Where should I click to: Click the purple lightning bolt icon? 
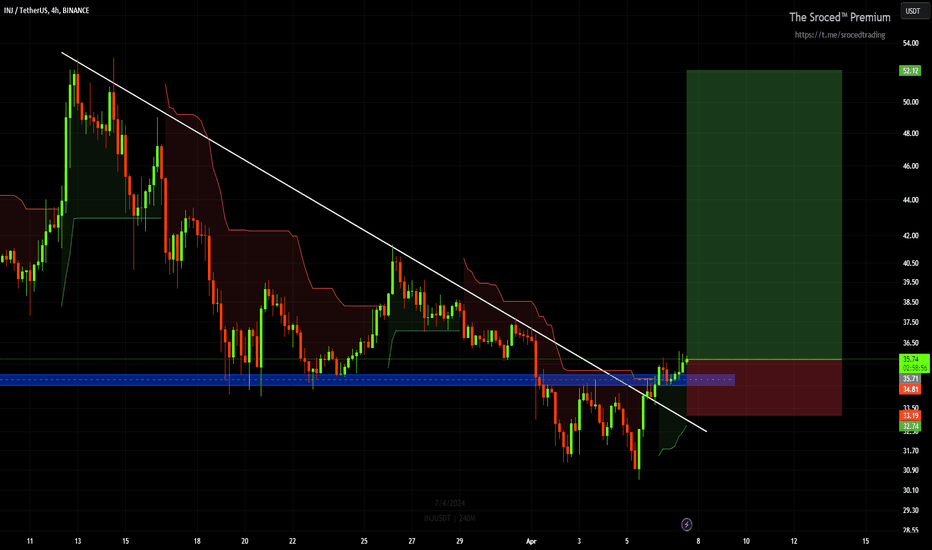coord(687,524)
